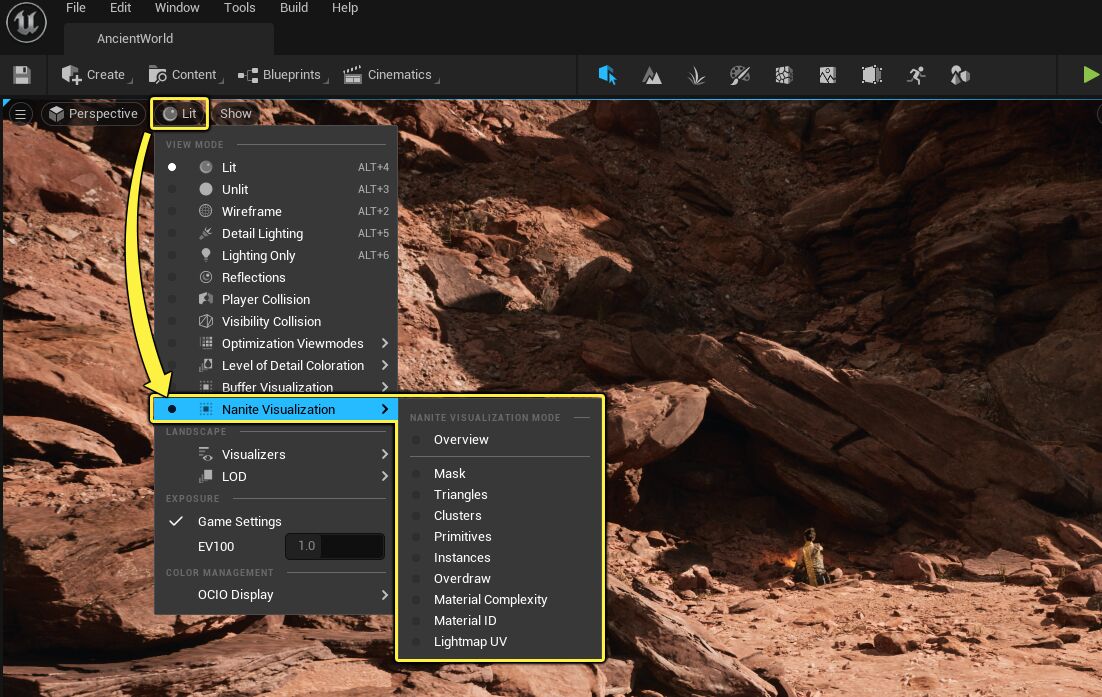
Task: Select the Overview Nanite mode radio button
Action: point(416,440)
